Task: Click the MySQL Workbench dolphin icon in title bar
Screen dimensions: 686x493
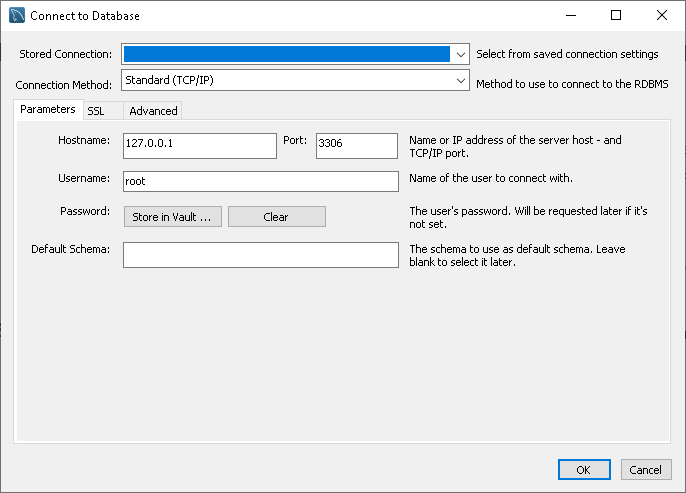Action: [x=17, y=15]
